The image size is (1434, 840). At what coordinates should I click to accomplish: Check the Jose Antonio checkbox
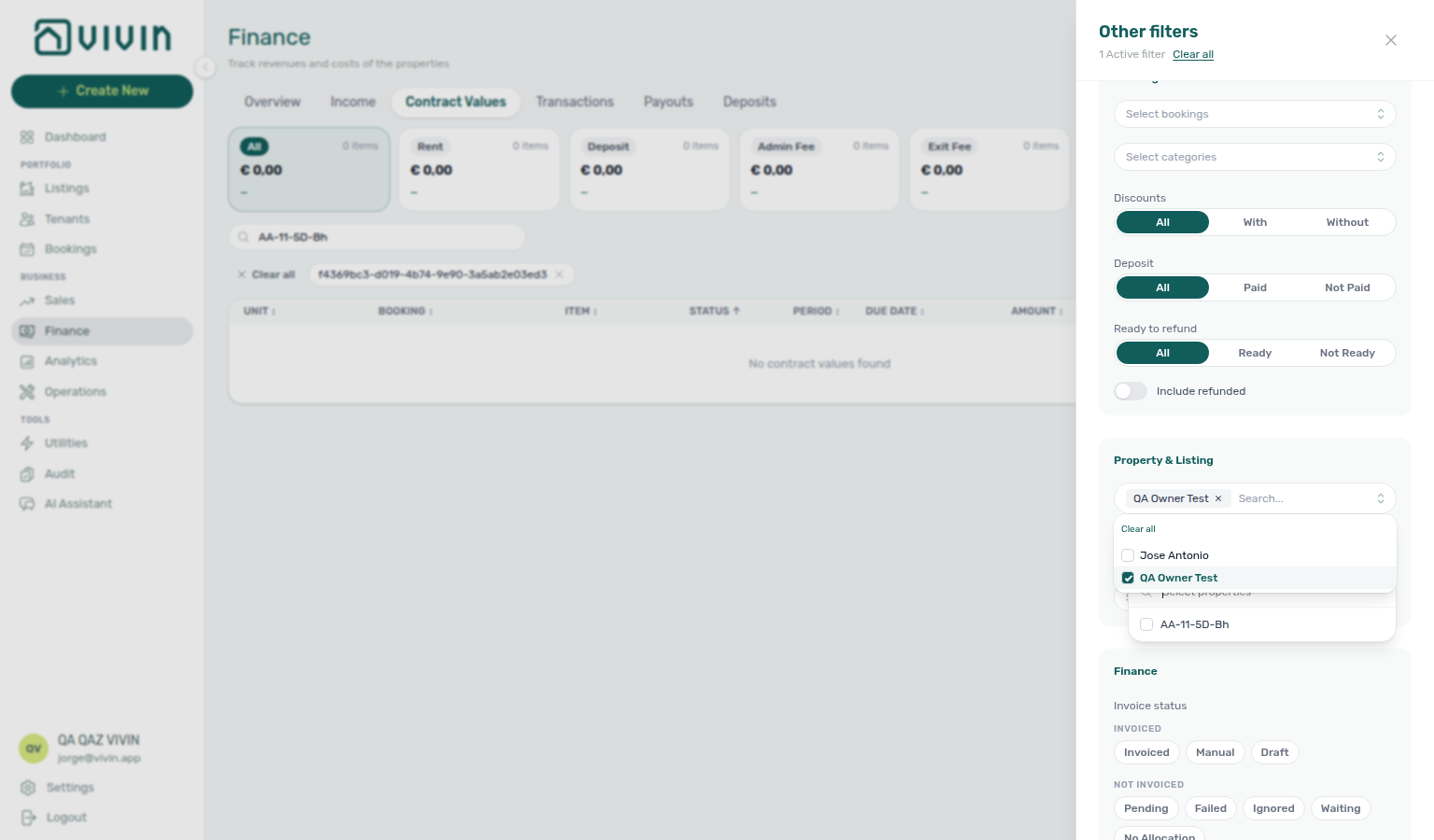(x=1128, y=555)
